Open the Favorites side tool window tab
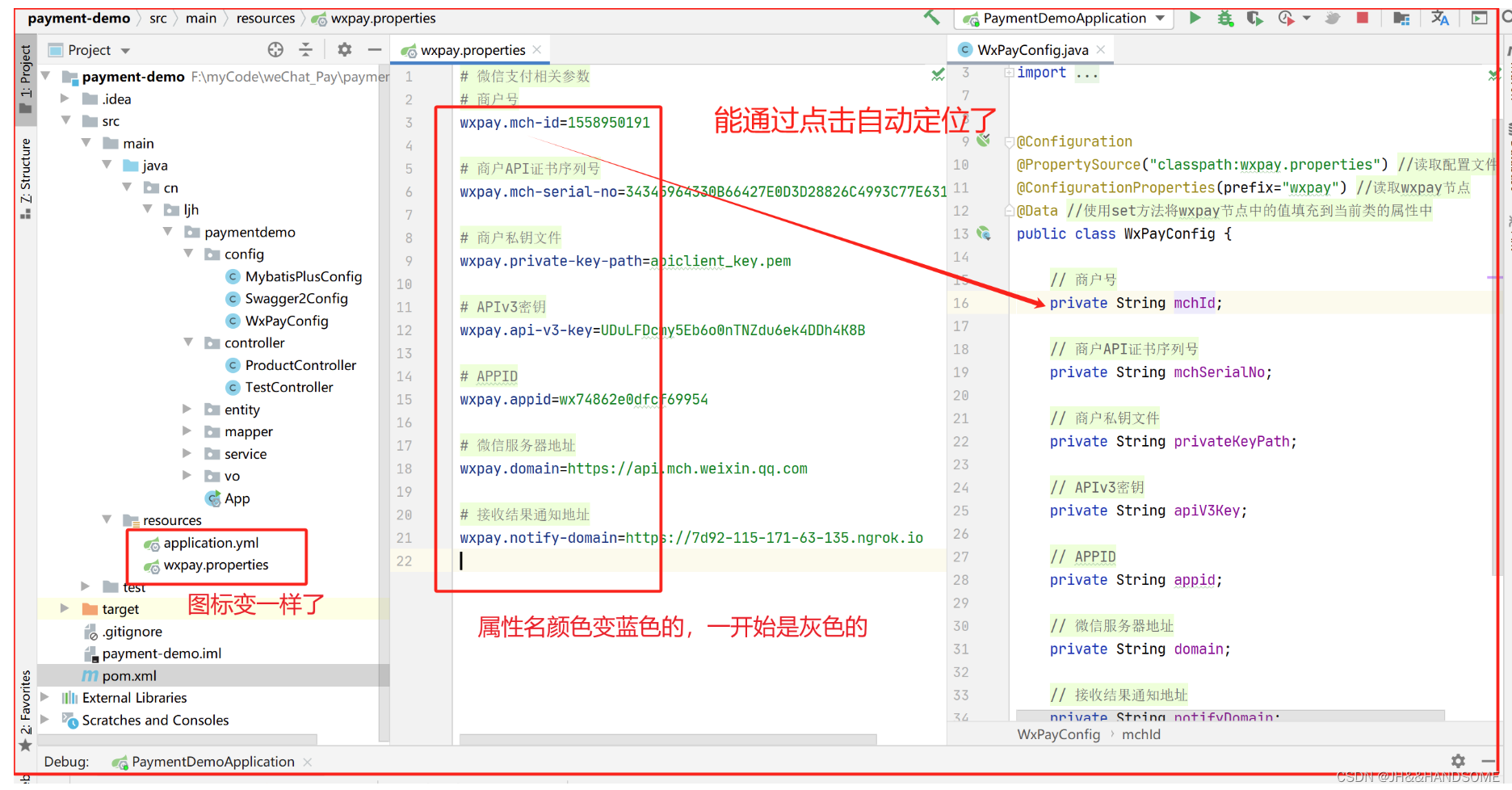Screen dimensions: 1512x790 (26, 711)
